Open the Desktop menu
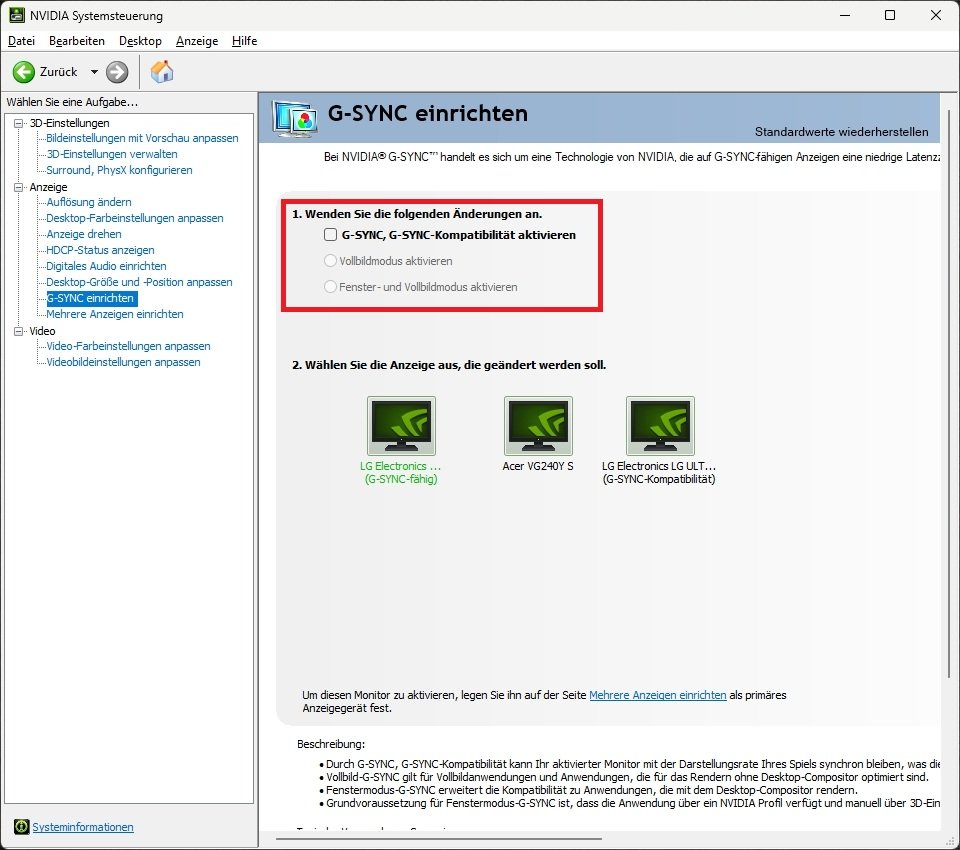Viewport: 960px width, 850px height. tap(140, 41)
